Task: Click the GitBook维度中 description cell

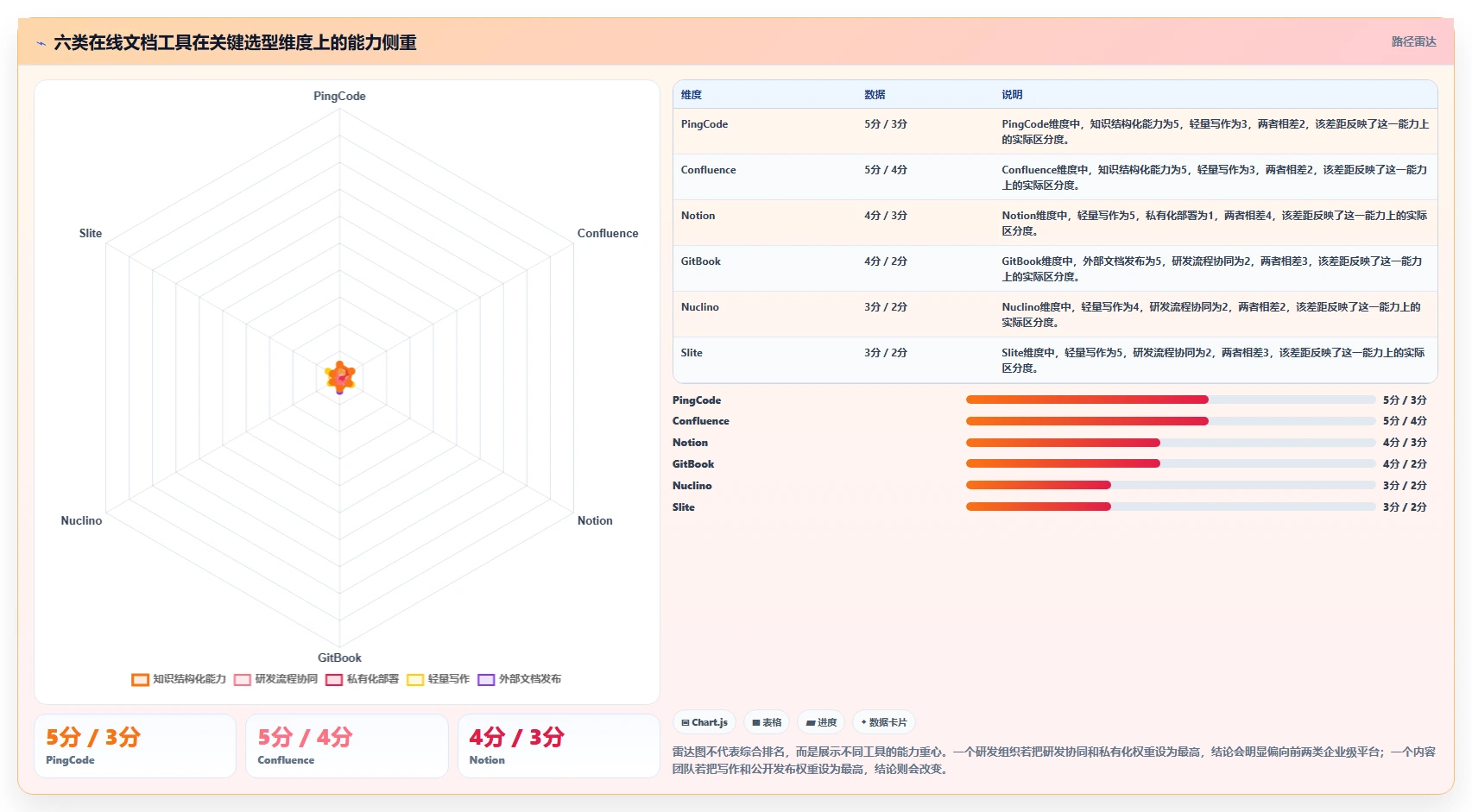Action: click(1216, 268)
